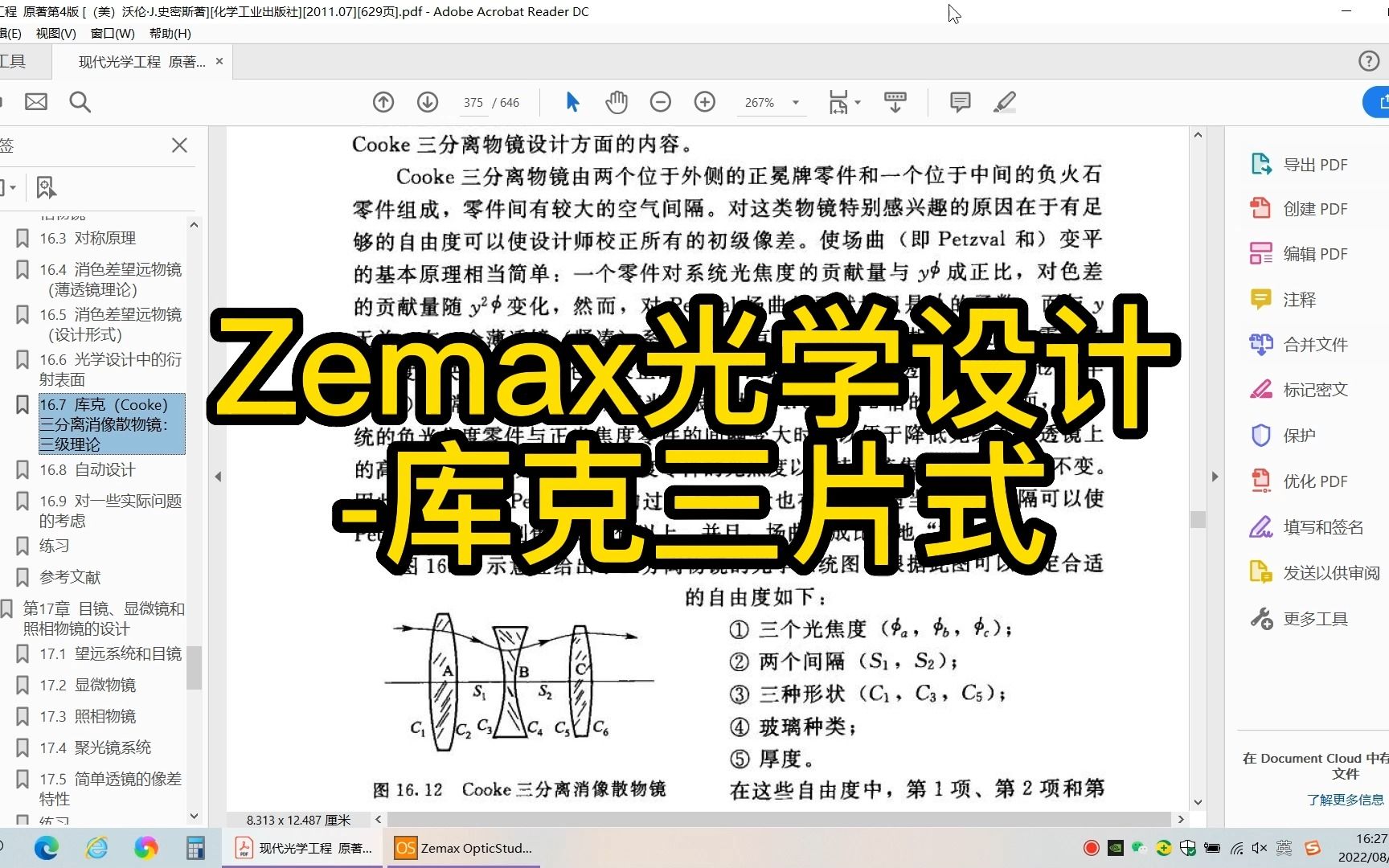Viewport: 1389px width, 868px height.
Task: Select bookmark 17.2 显微物镜
Action: [88, 685]
